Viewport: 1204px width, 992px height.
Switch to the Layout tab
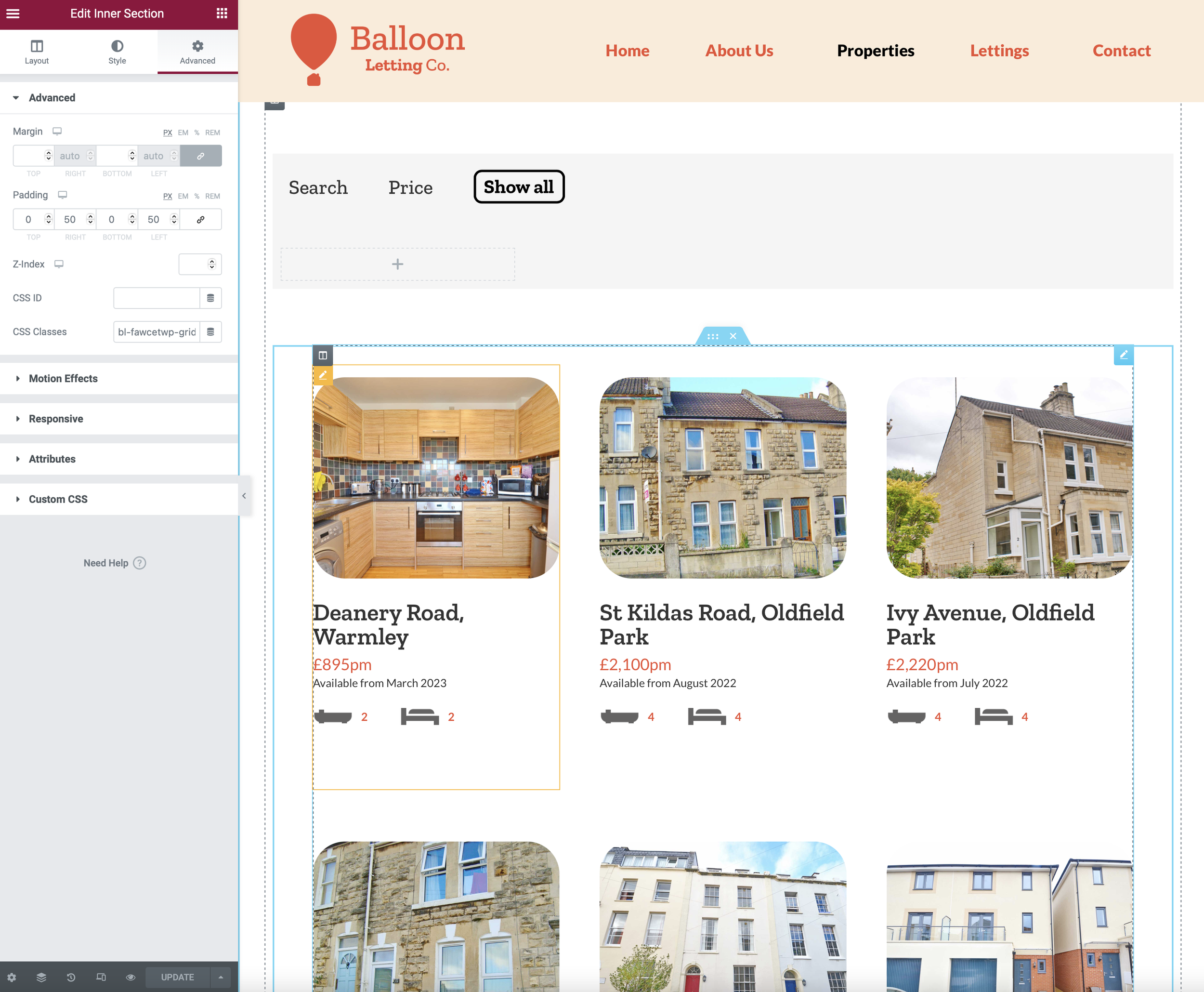(x=37, y=52)
